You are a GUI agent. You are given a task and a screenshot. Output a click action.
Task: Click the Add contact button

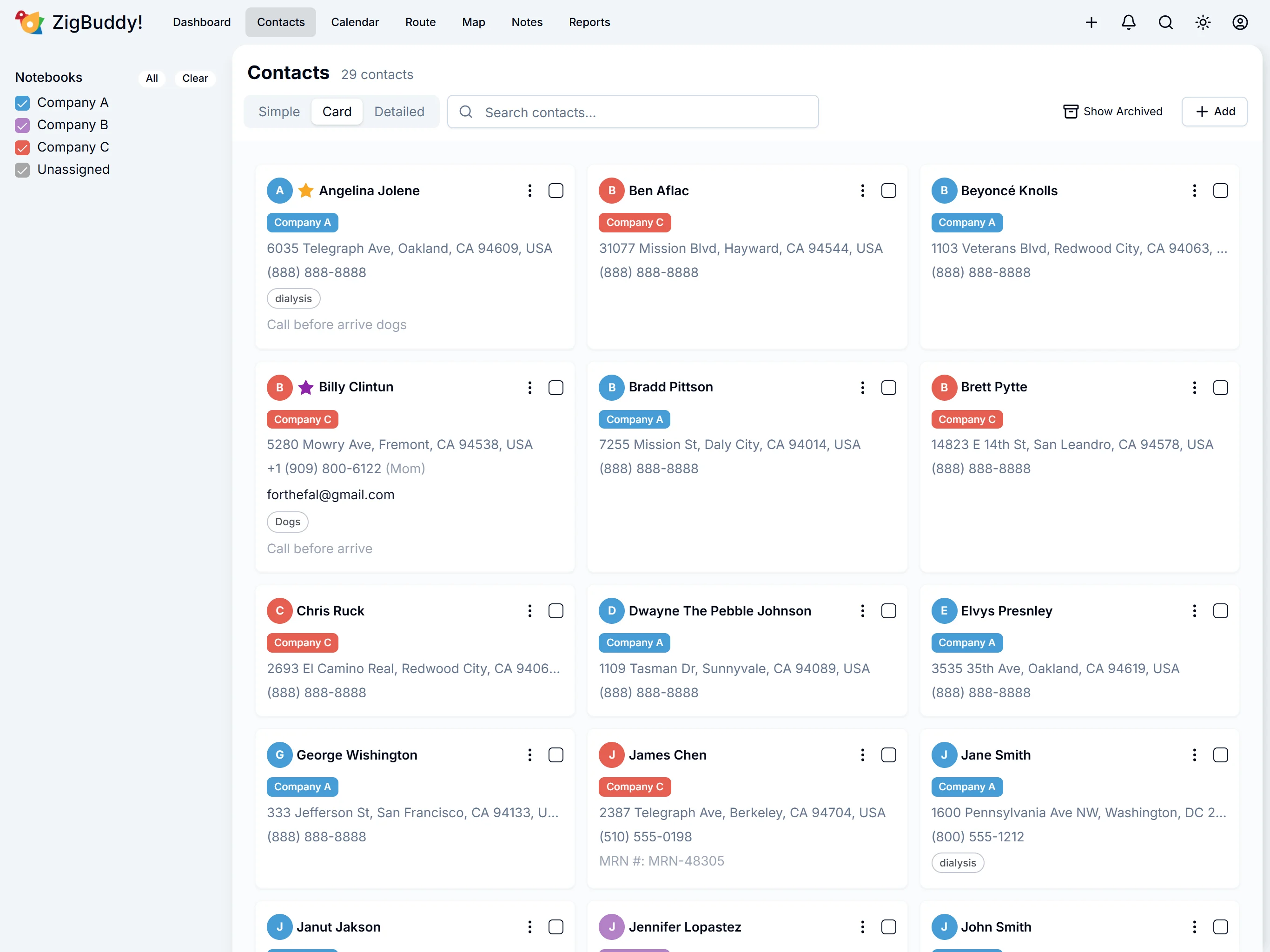pos(1214,112)
